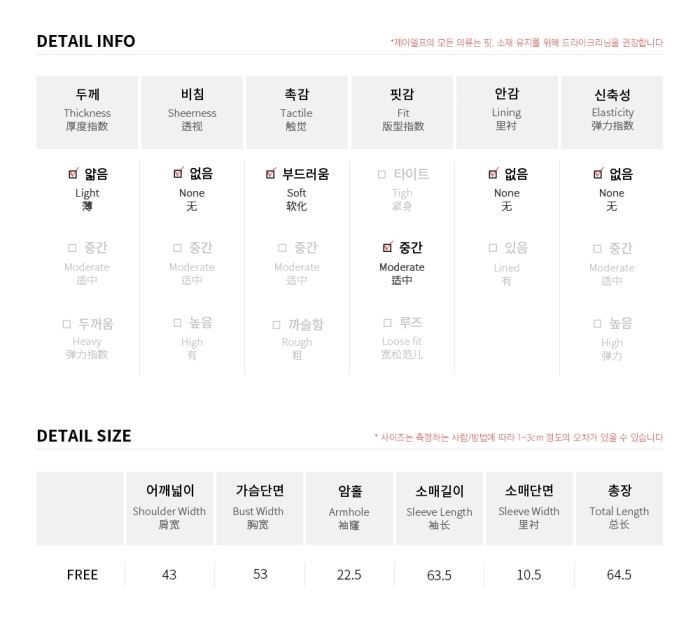Image resolution: width=700 pixels, height=625 pixels.
Task: Toggle the checked Soft tactile checkbox
Action: [271, 174]
